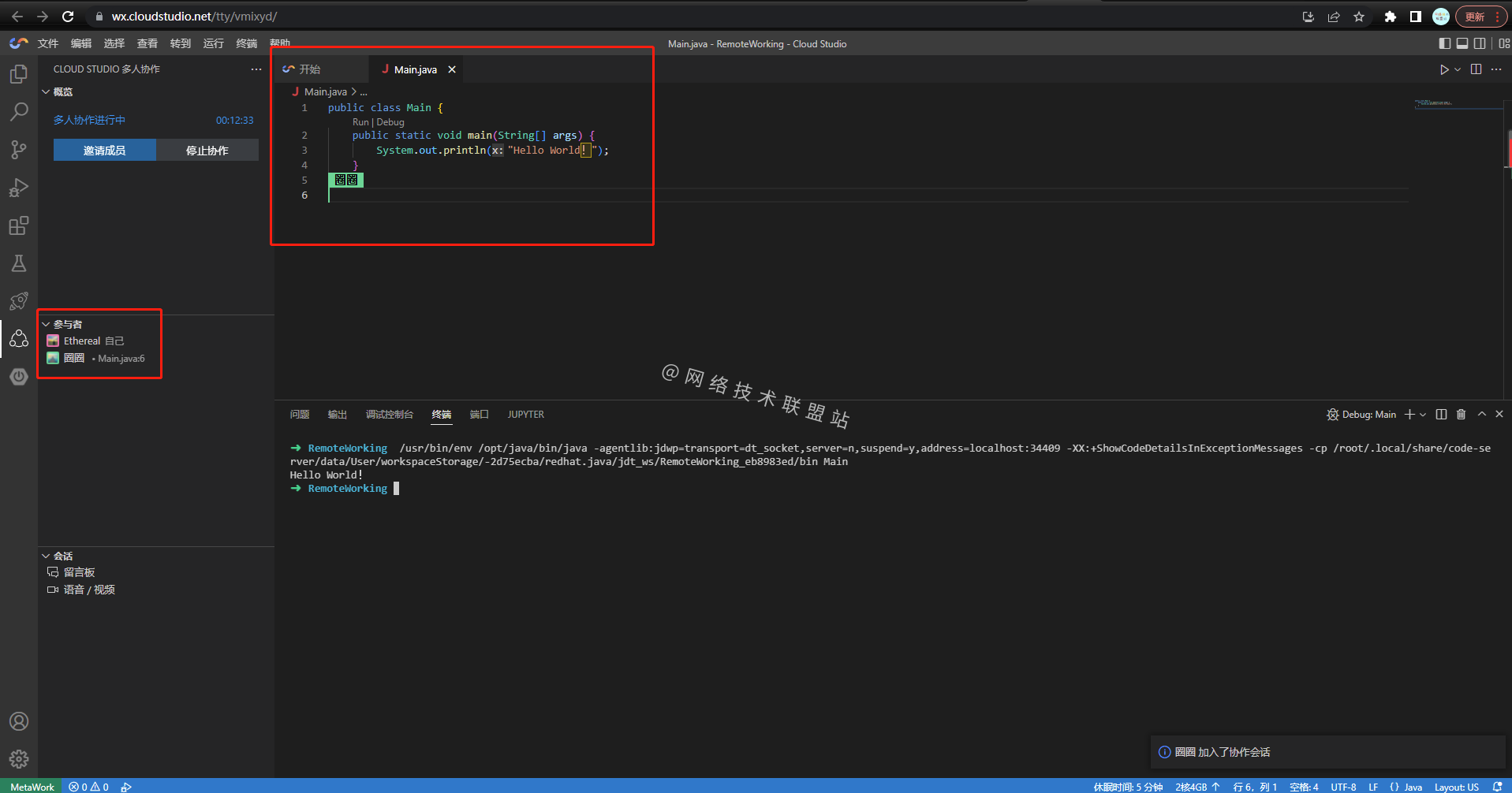Open collaboration panel ellipsis menu
Screen dimensions: 1512x793
coord(256,69)
